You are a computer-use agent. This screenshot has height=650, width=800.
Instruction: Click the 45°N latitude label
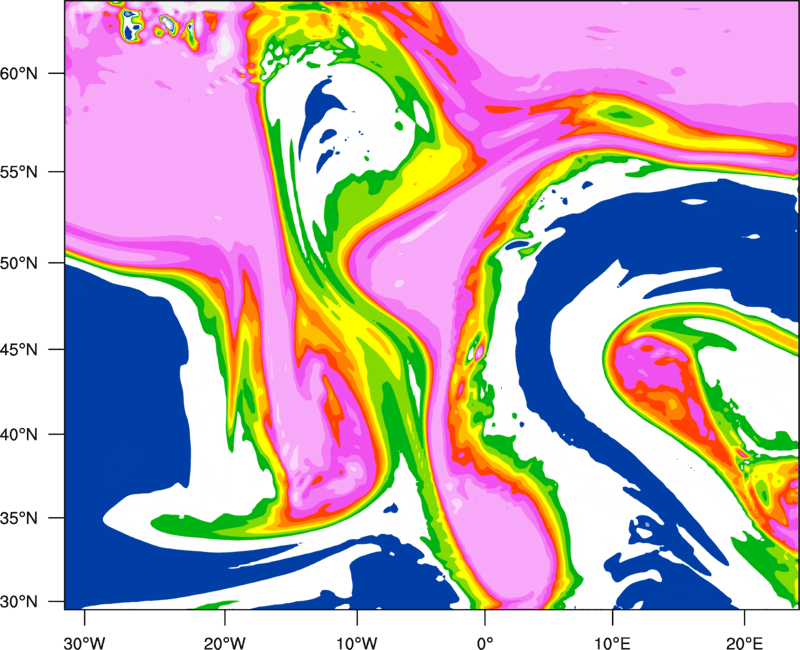(19, 349)
